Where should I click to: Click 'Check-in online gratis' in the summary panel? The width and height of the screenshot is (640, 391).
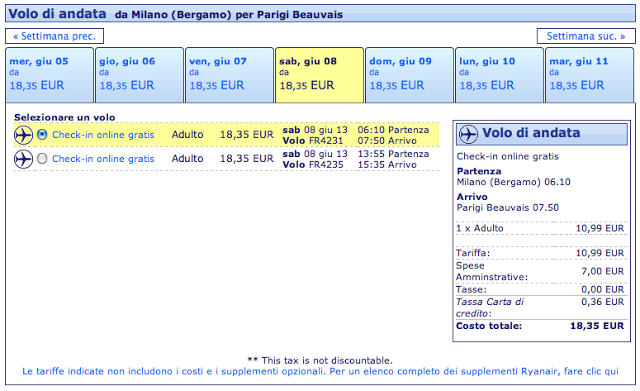(x=507, y=157)
